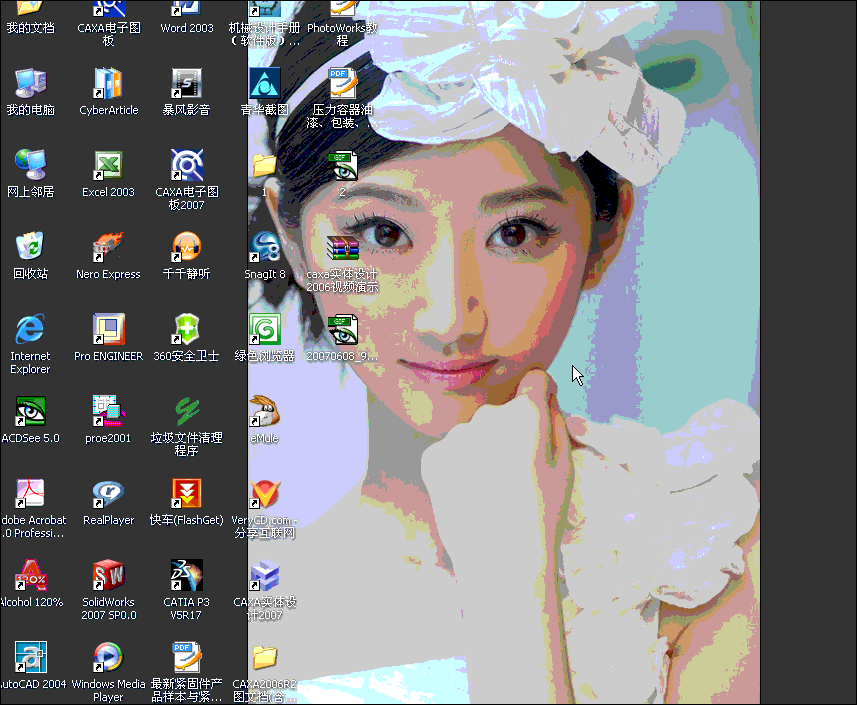Select the 我的文档 icon label
This screenshot has height=705, width=857.
[x=31, y=28]
